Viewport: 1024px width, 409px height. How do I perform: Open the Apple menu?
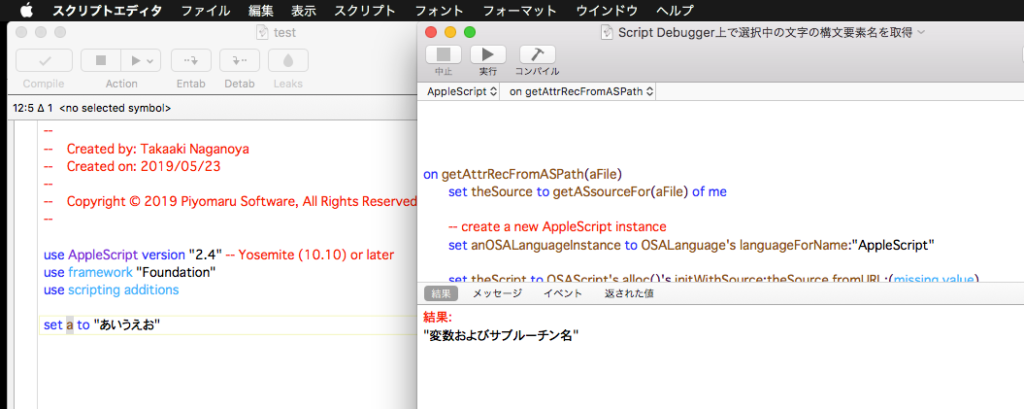[26, 10]
